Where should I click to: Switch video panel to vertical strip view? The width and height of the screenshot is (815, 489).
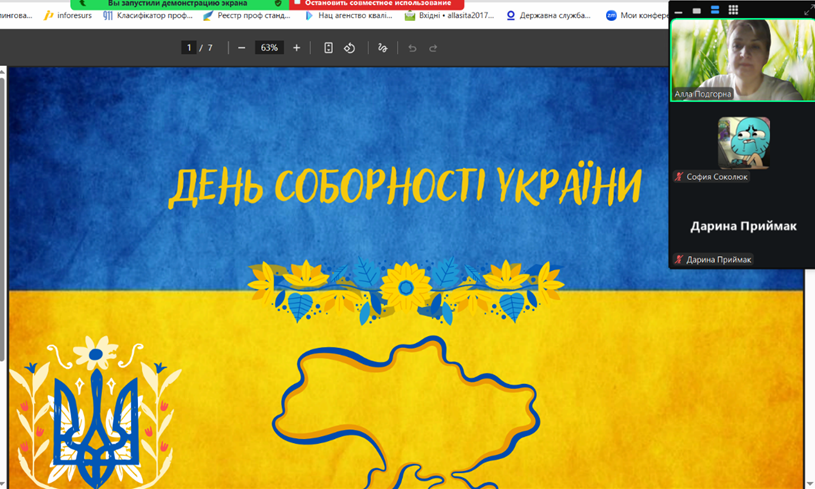715,10
